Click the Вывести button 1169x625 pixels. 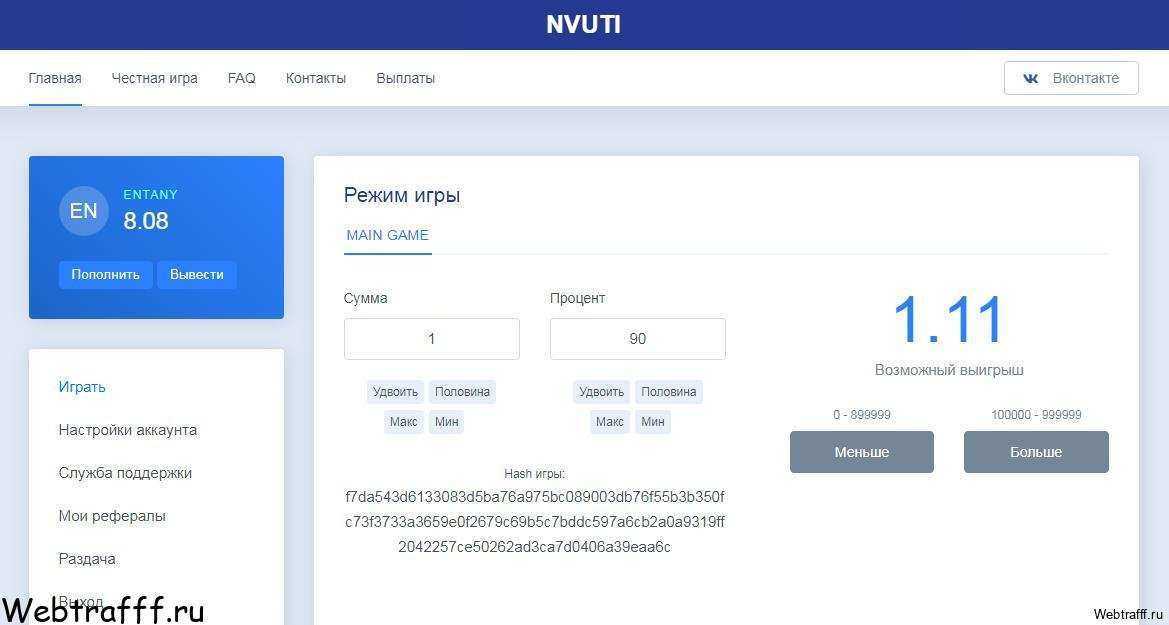click(x=197, y=274)
